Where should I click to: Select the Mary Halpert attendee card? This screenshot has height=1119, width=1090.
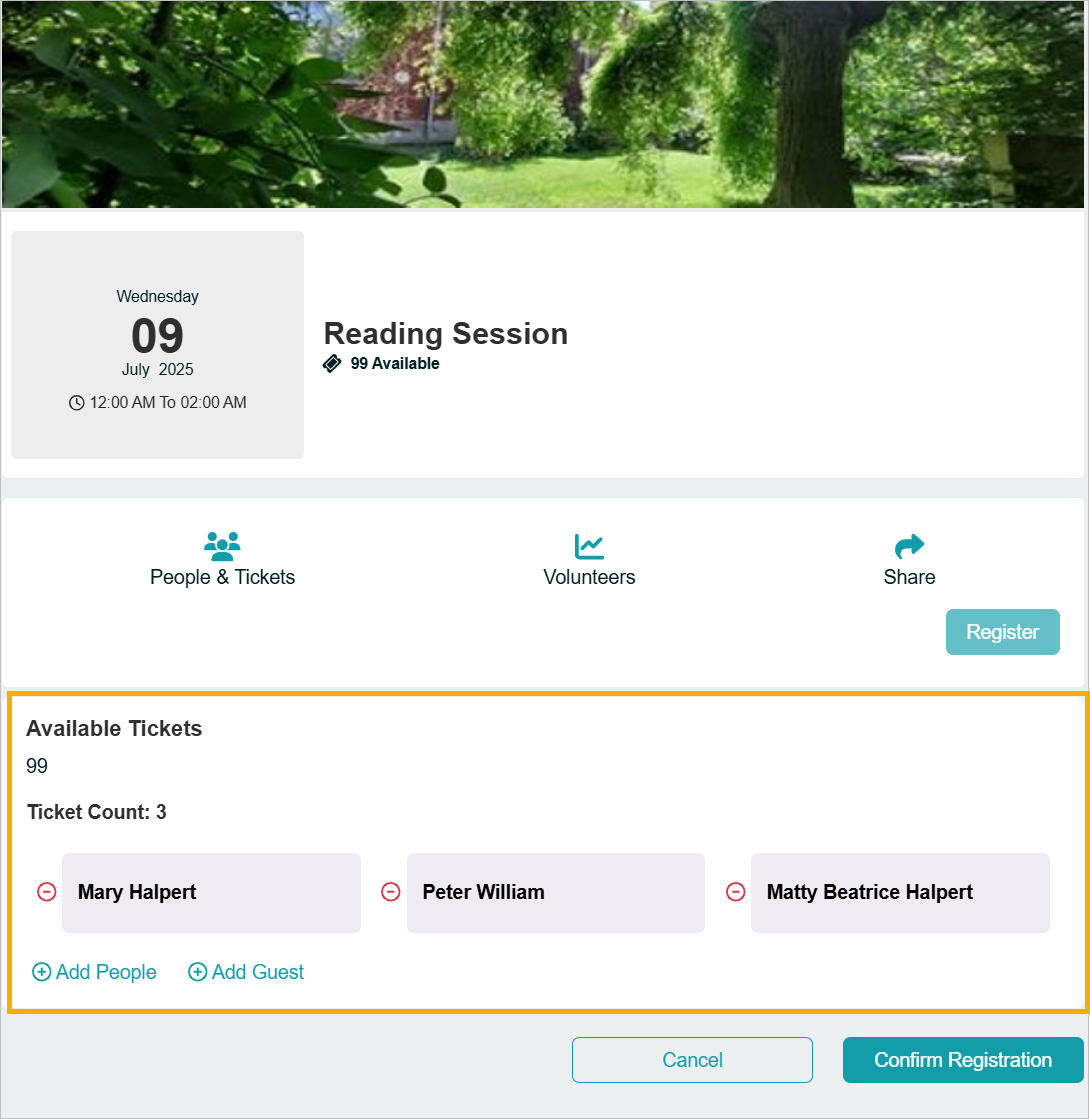[x=211, y=893]
